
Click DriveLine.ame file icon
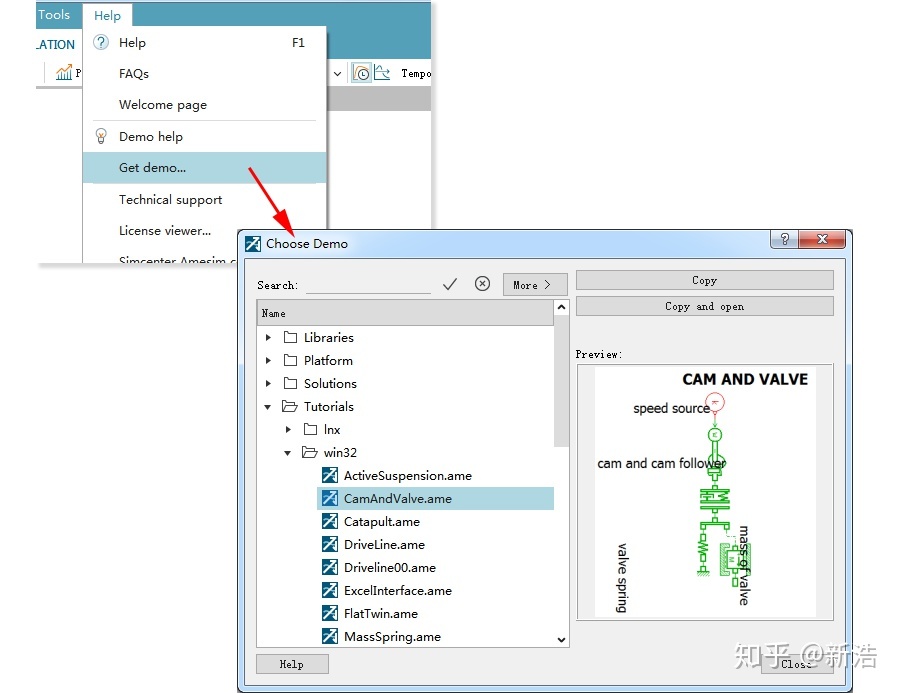(329, 544)
